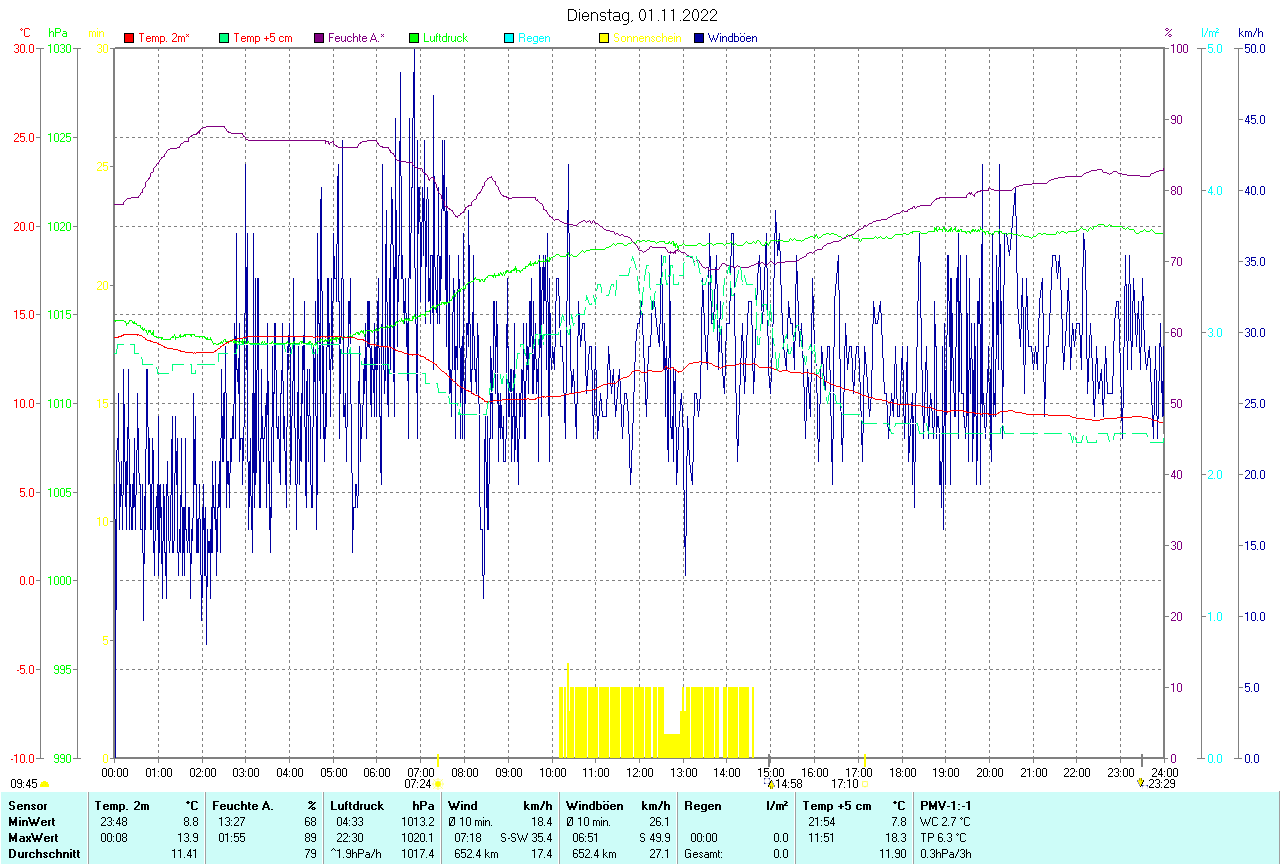1280x864 pixels.
Task: Click the sunset time 17:10
Action: tap(845, 784)
